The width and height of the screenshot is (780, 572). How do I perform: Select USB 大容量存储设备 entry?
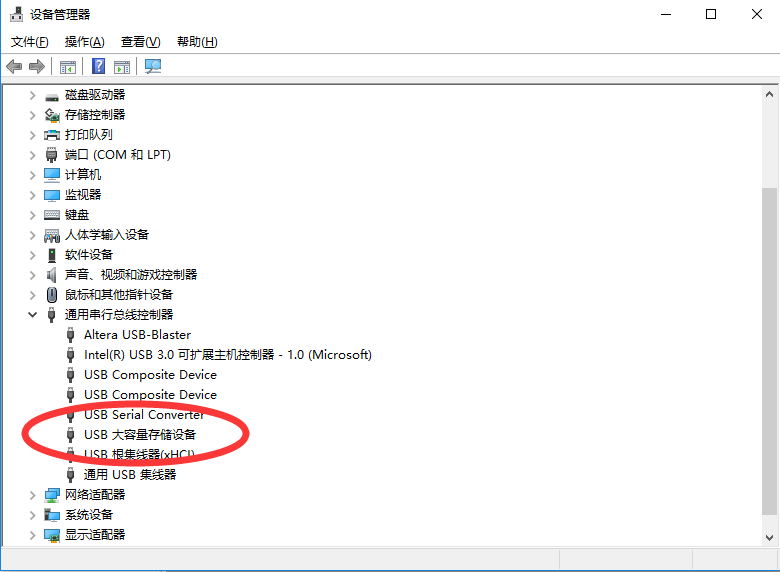pyautogui.click(x=140, y=435)
